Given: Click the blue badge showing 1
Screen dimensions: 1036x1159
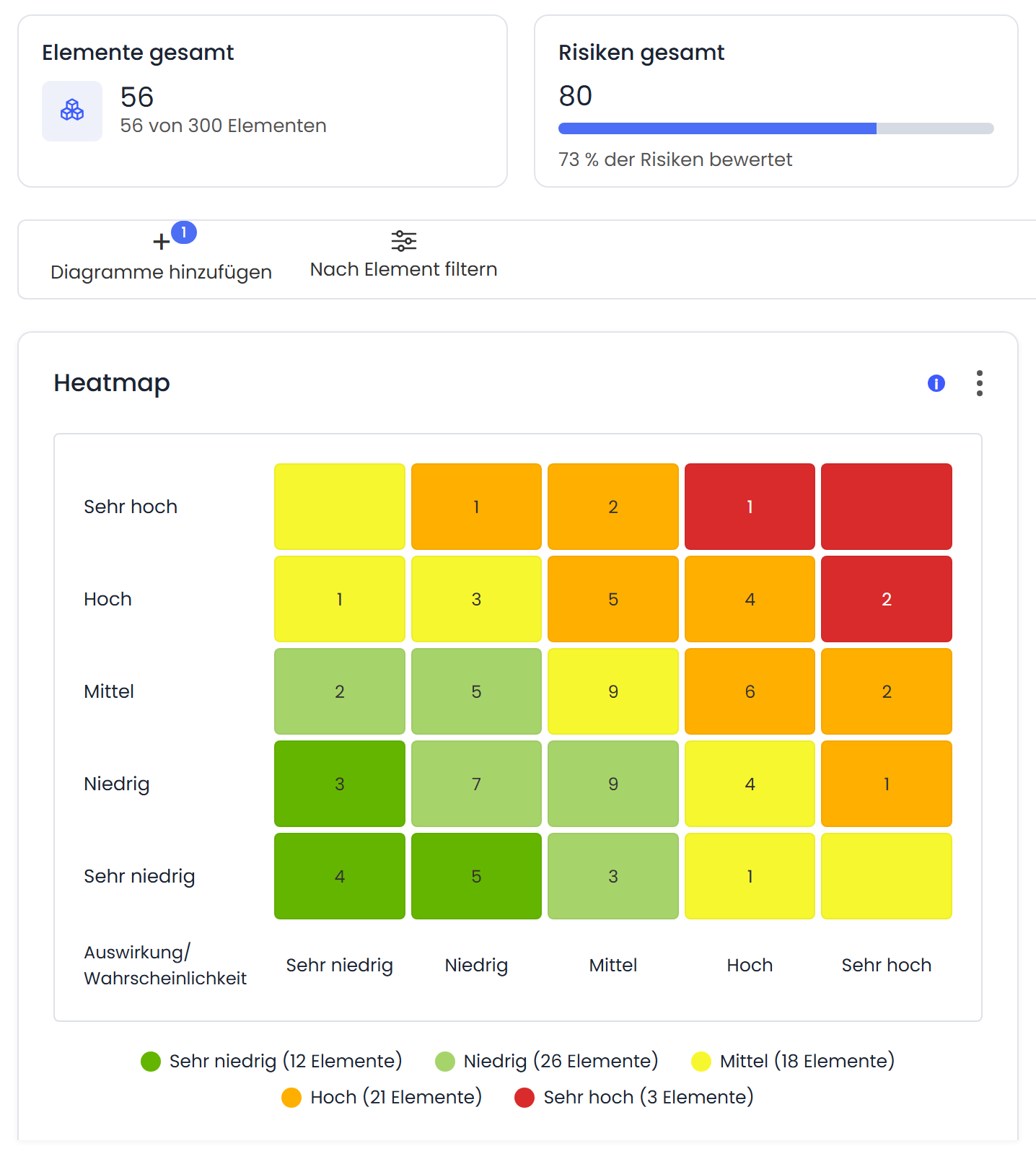Looking at the screenshot, I should [x=184, y=232].
